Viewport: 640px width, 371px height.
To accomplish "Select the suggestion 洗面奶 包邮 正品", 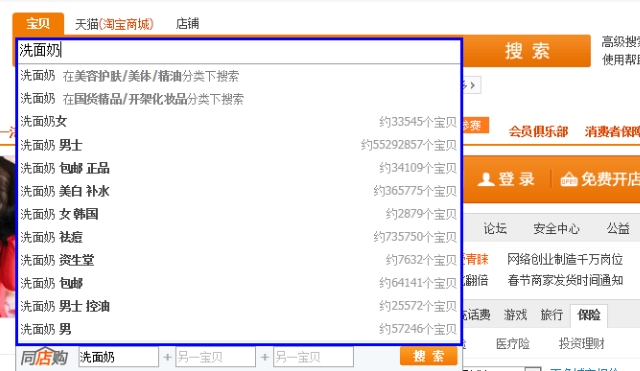I will [239, 168].
